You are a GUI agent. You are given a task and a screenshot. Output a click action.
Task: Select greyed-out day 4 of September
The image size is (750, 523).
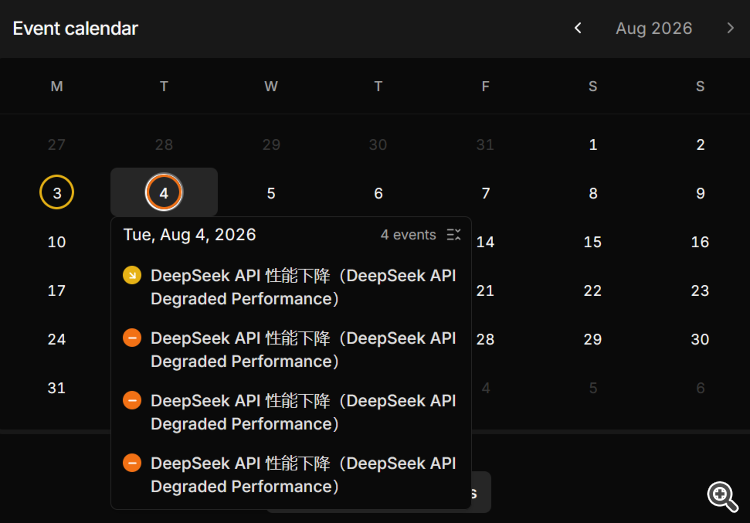point(485,388)
